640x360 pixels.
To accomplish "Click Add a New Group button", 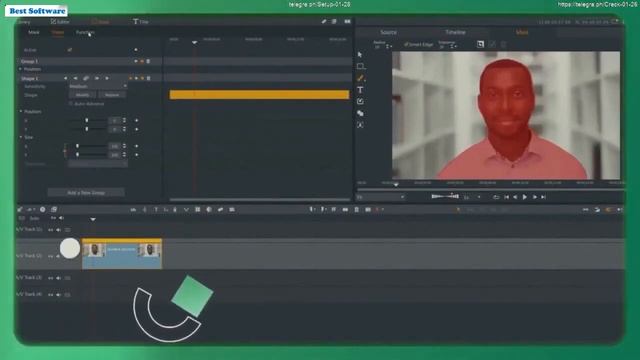I will pos(86,193).
